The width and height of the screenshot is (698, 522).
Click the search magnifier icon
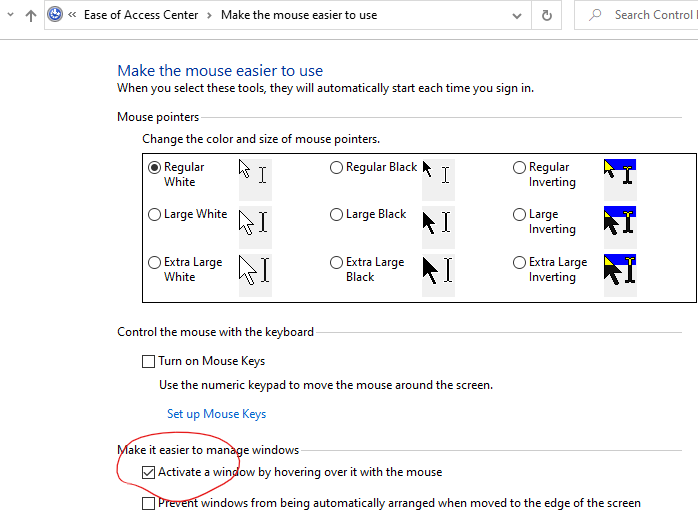(596, 15)
